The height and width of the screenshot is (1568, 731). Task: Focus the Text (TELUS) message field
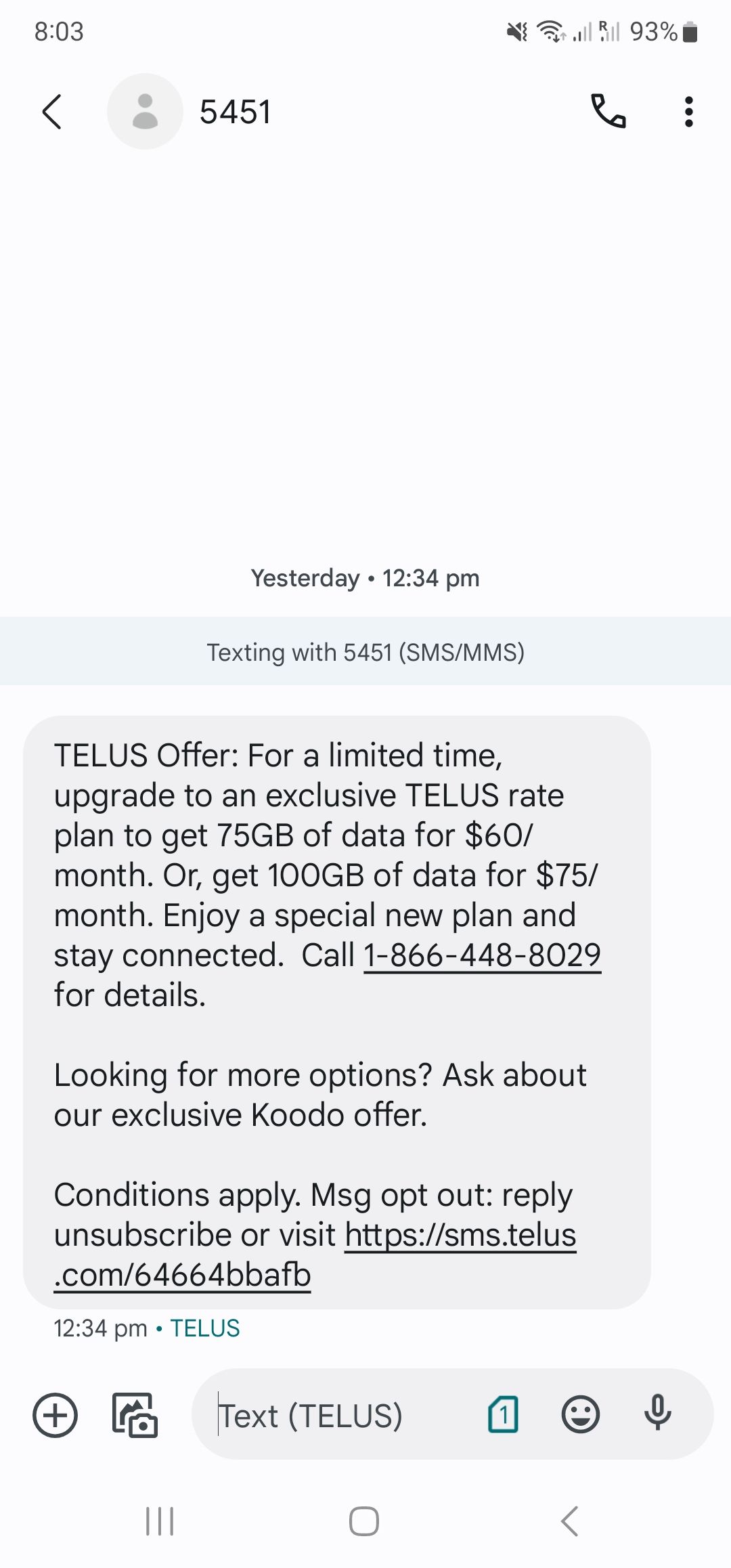tap(338, 1415)
